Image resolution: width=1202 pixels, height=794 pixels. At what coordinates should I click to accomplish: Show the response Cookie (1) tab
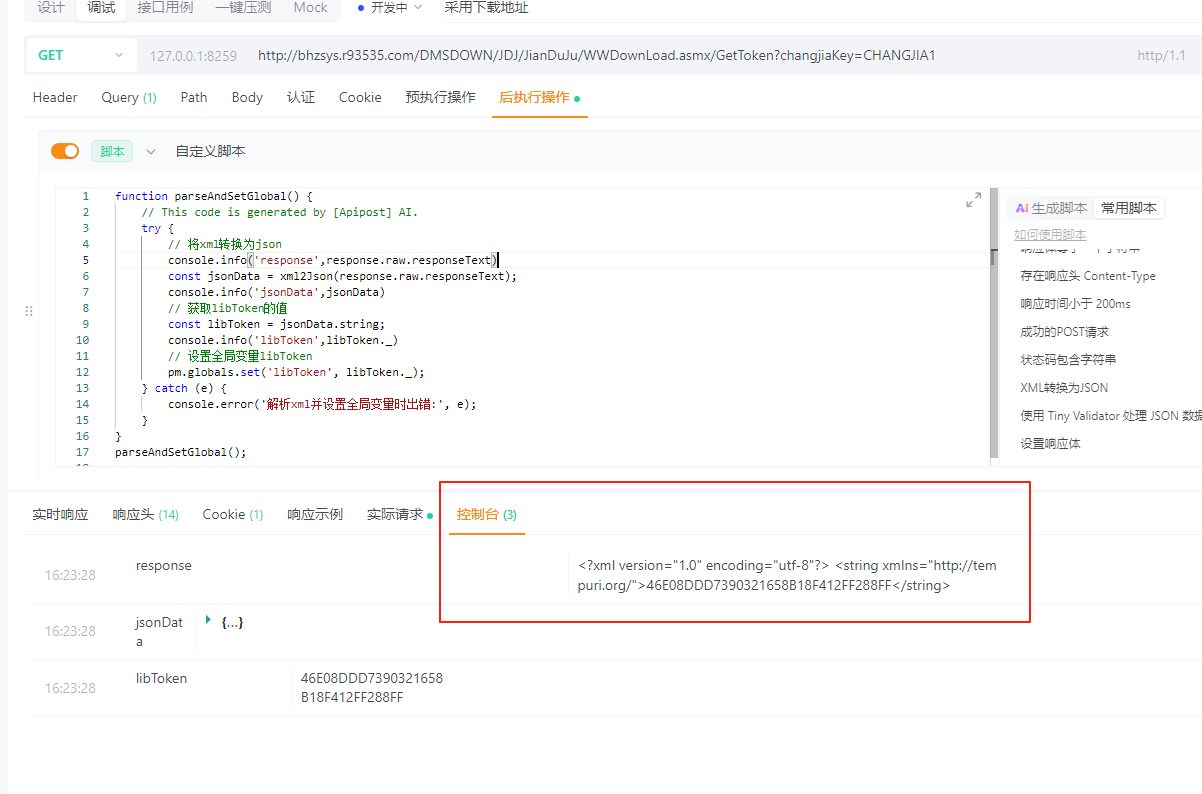click(x=233, y=514)
